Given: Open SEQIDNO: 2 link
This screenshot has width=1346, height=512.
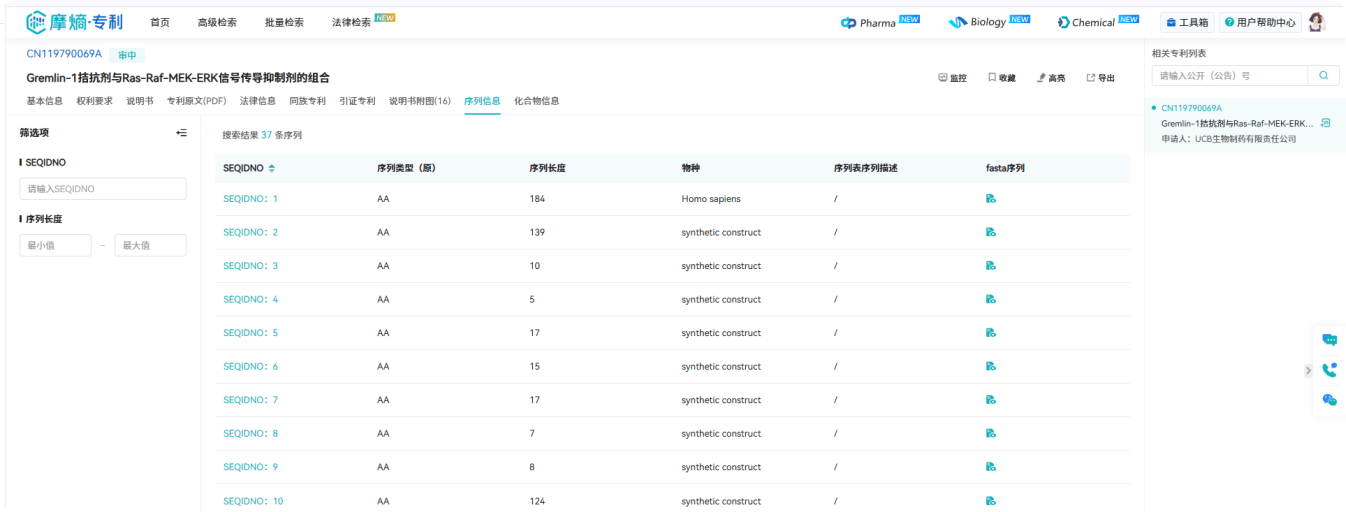Looking at the screenshot, I should click(250, 232).
